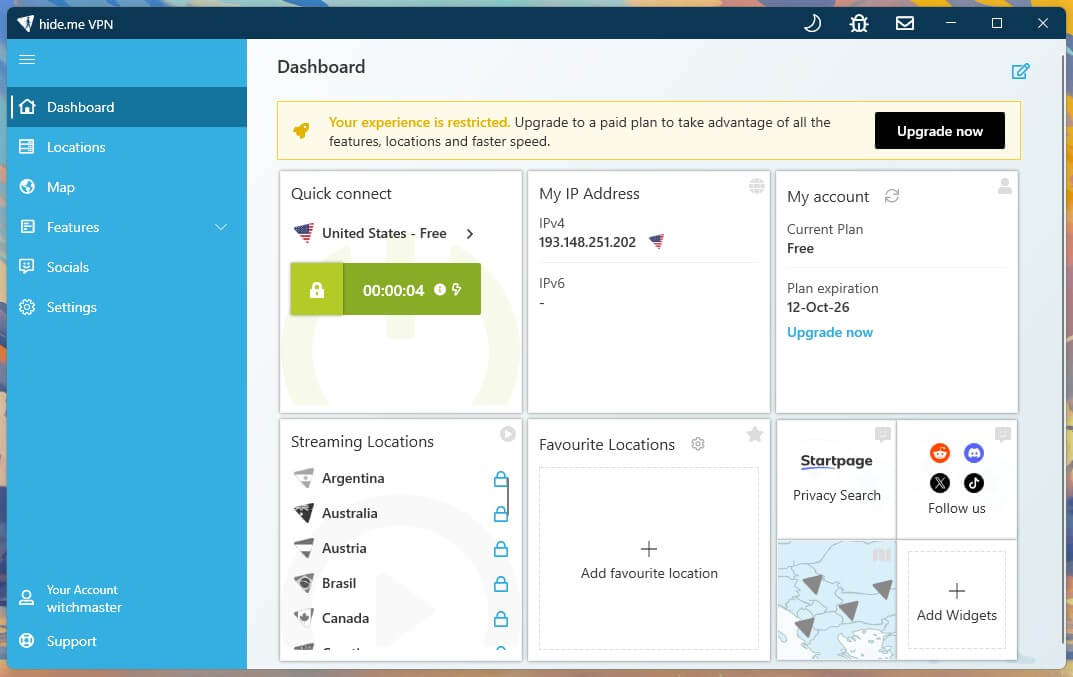Expand the Features submenu chevron
Screen dimensions: 1073x677
tap(220, 227)
